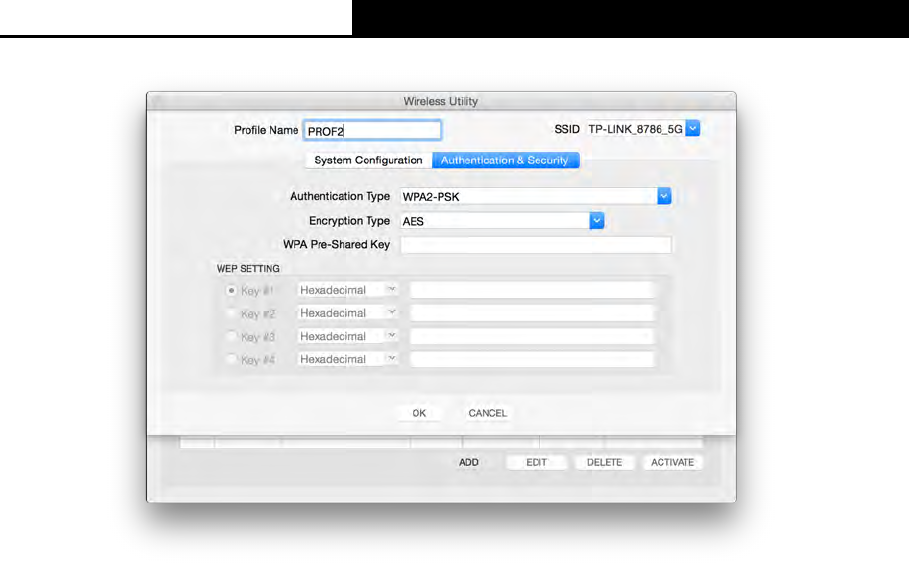Open Key #4 Hexadecimal format dropdown
The height and width of the screenshot is (568, 909).
(x=347, y=359)
